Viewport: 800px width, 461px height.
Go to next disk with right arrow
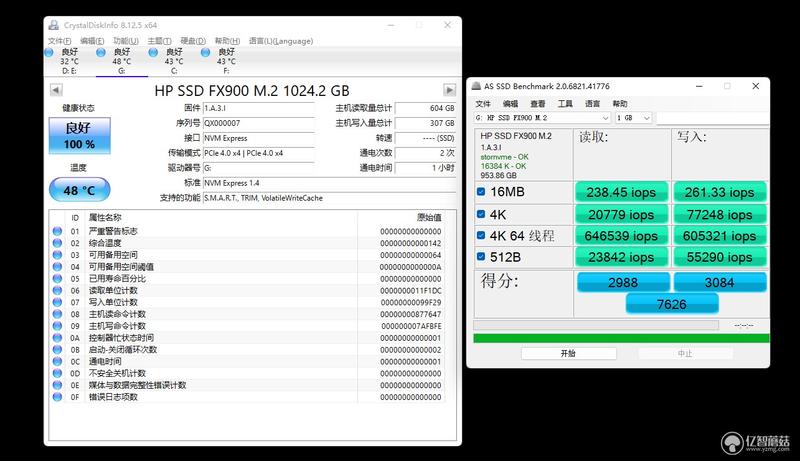pos(449,90)
